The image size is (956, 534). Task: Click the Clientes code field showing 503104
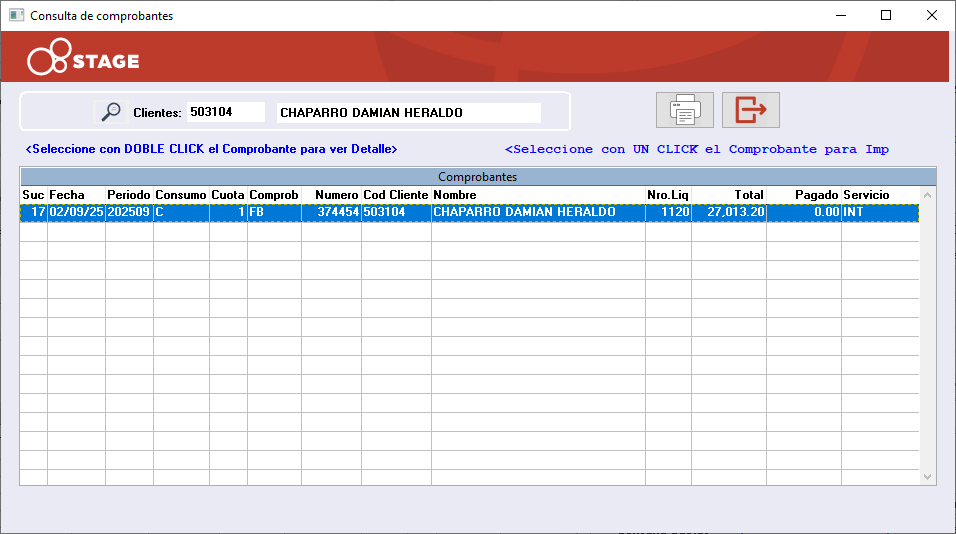[226, 112]
